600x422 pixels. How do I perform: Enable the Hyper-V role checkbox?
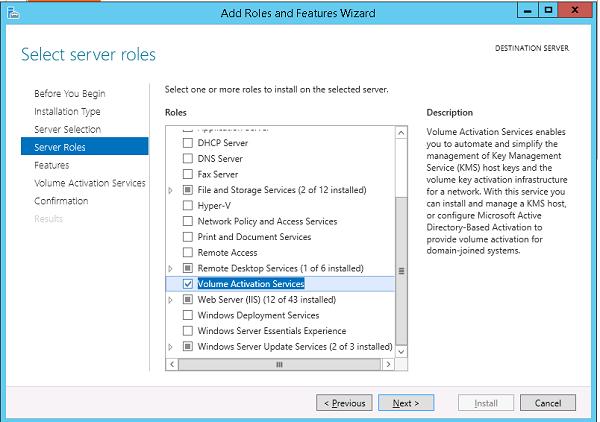point(188,205)
